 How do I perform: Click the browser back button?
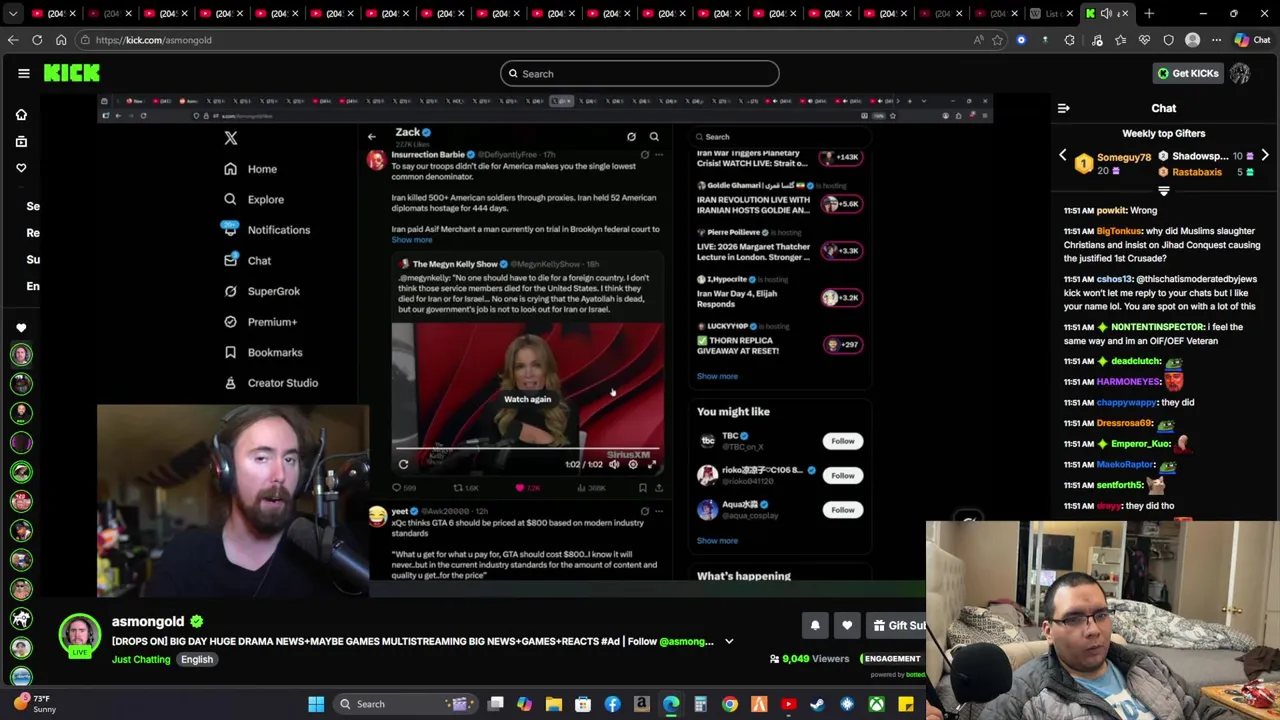pos(13,40)
